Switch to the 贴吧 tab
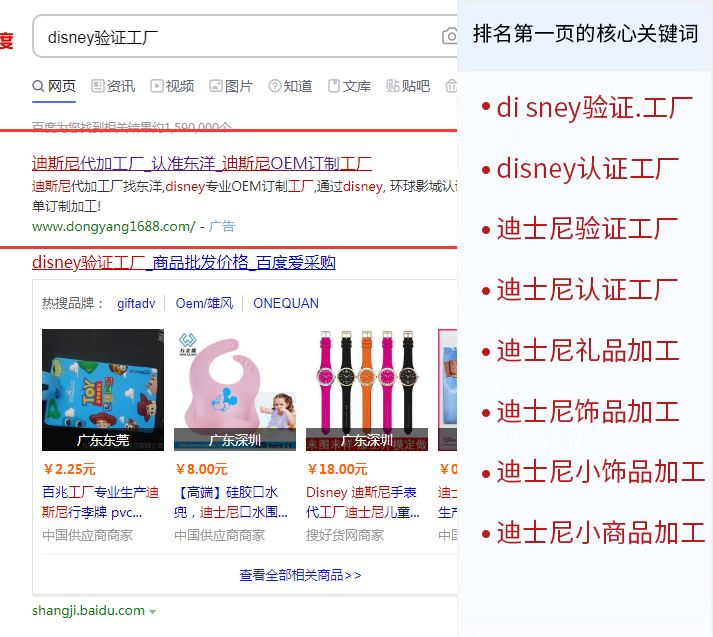Image resolution: width=713 pixels, height=637 pixels. tap(408, 86)
